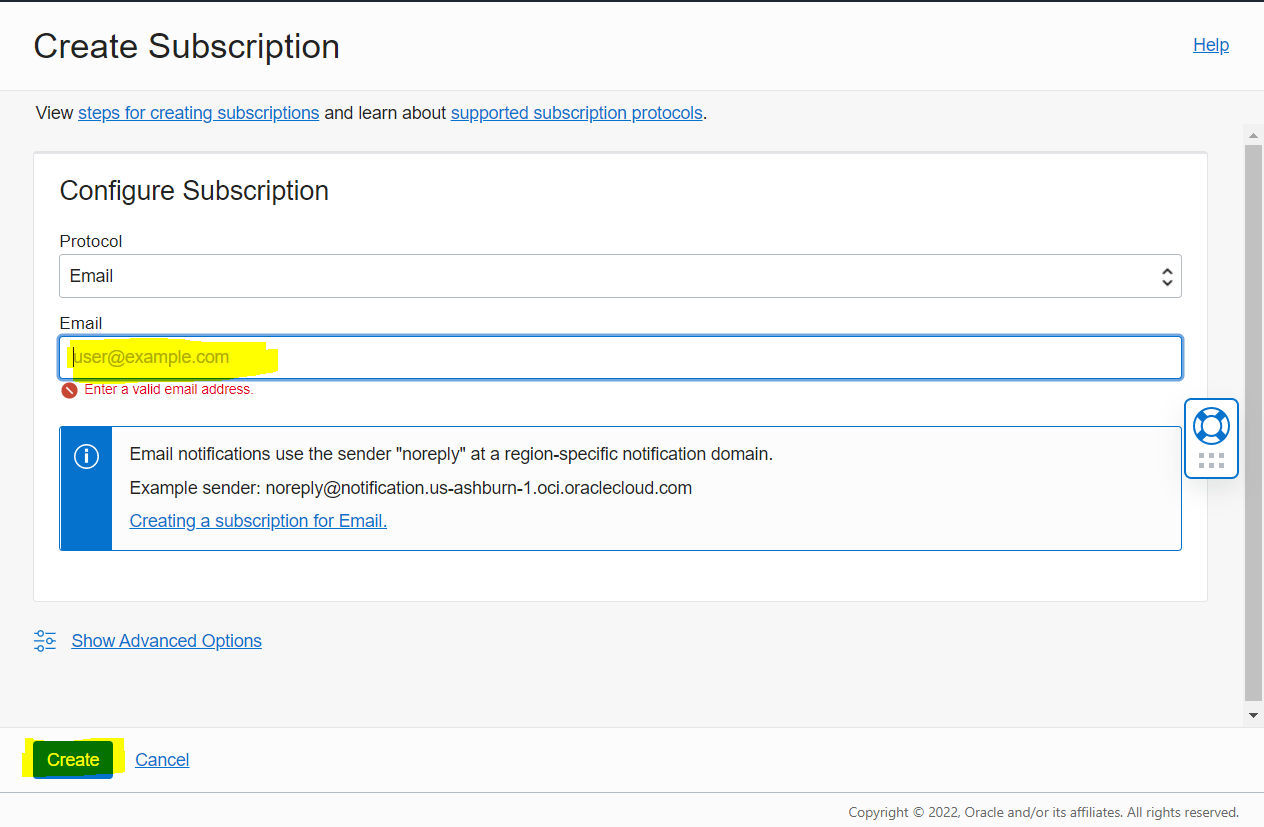Open the steps for creating subscriptions link
Image resolution: width=1264 pixels, height=827 pixels.
tap(198, 113)
